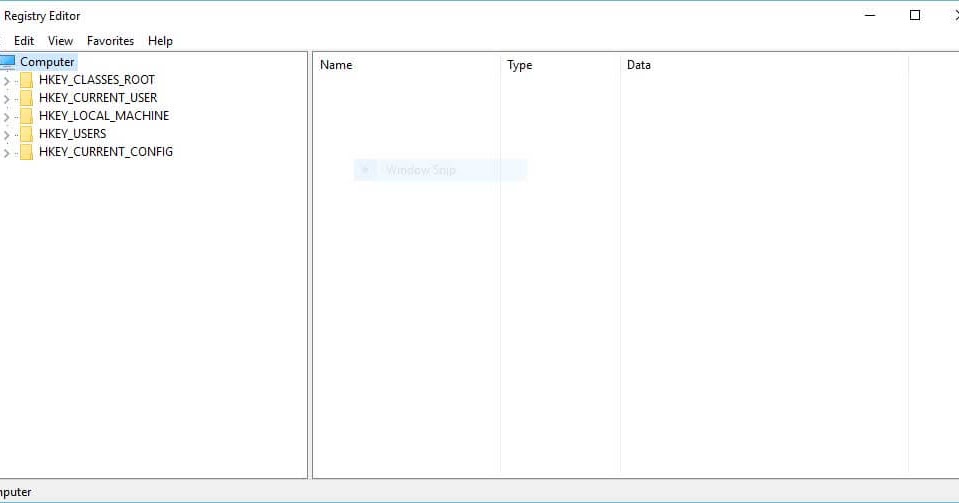Select the HKEY_USERS text label
The height and width of the screenshot is (503, 959).
[x=72, y=134]
